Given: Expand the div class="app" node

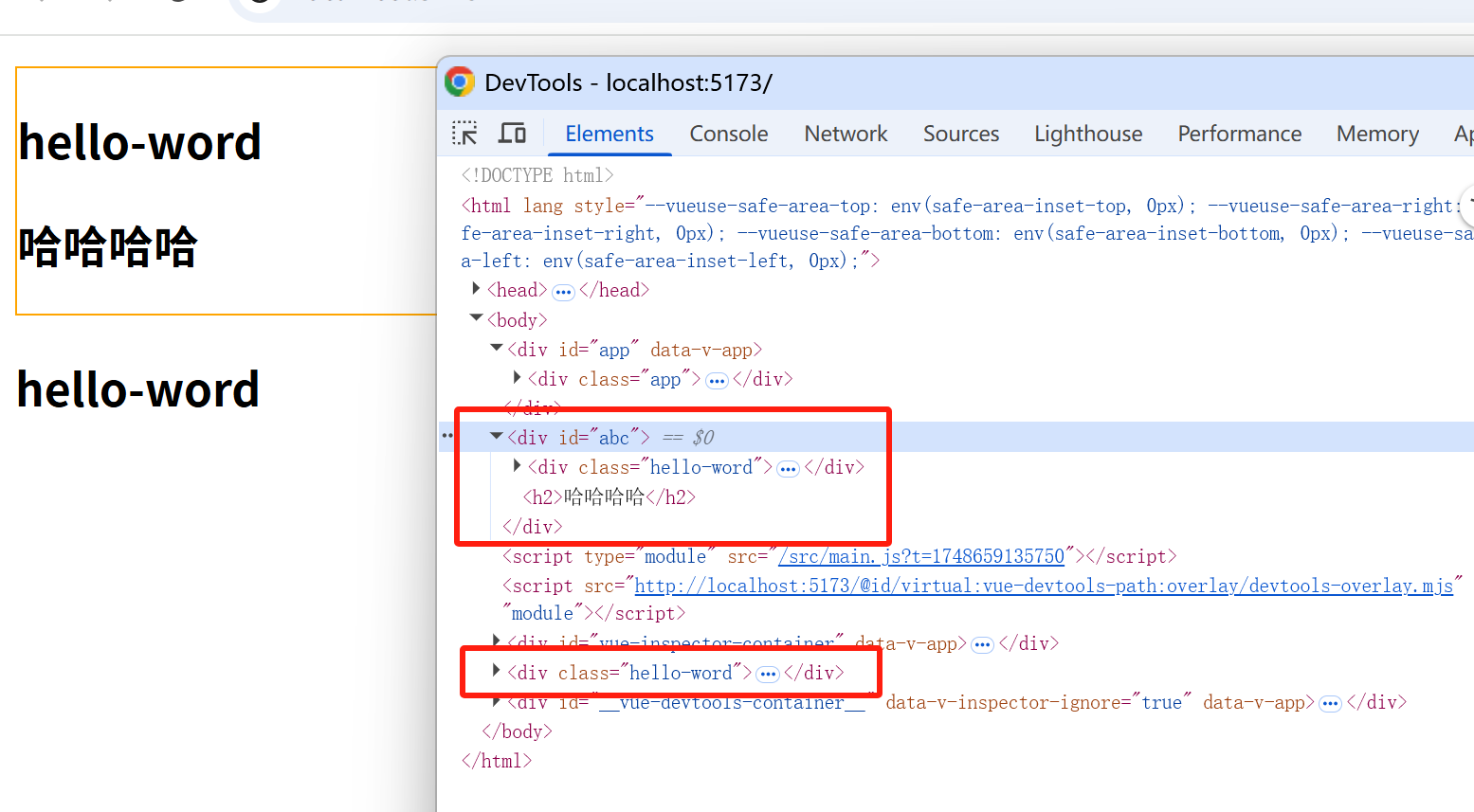Looking at the screenshot, I should coord(517,377).
